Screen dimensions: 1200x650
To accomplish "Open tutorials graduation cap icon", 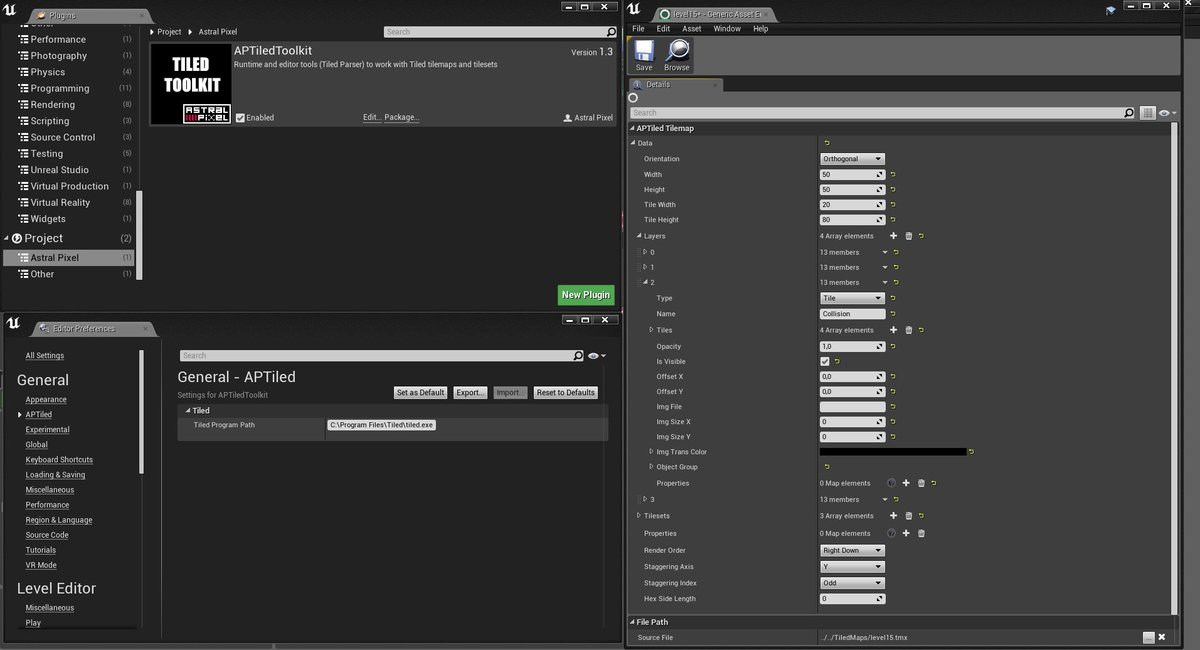I will (1111, 10).
